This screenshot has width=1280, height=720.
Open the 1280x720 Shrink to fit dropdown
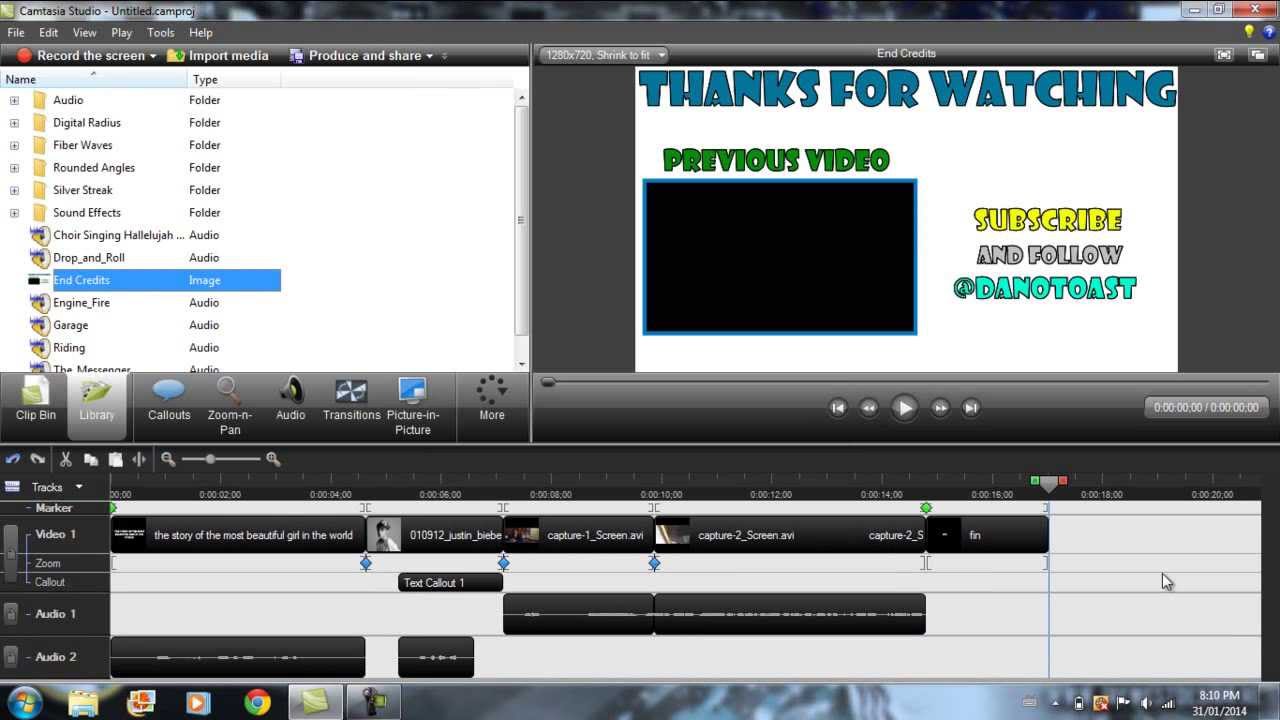coord(603,55)
